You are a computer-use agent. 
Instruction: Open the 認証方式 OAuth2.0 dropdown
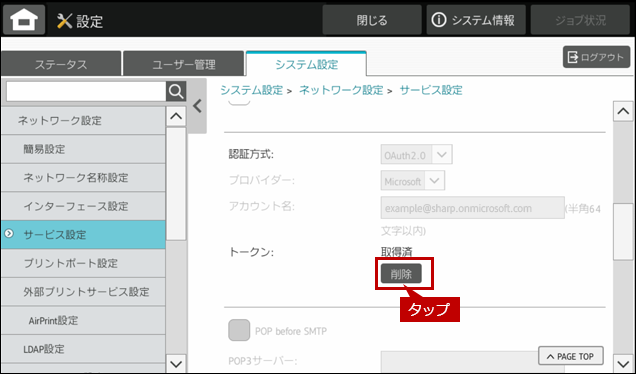417,155
